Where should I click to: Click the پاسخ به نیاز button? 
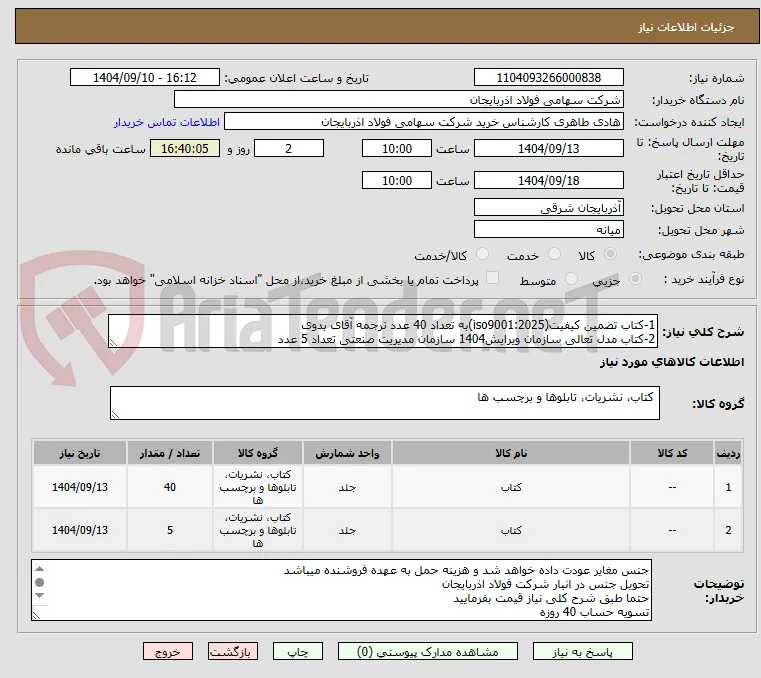point(582,651)
